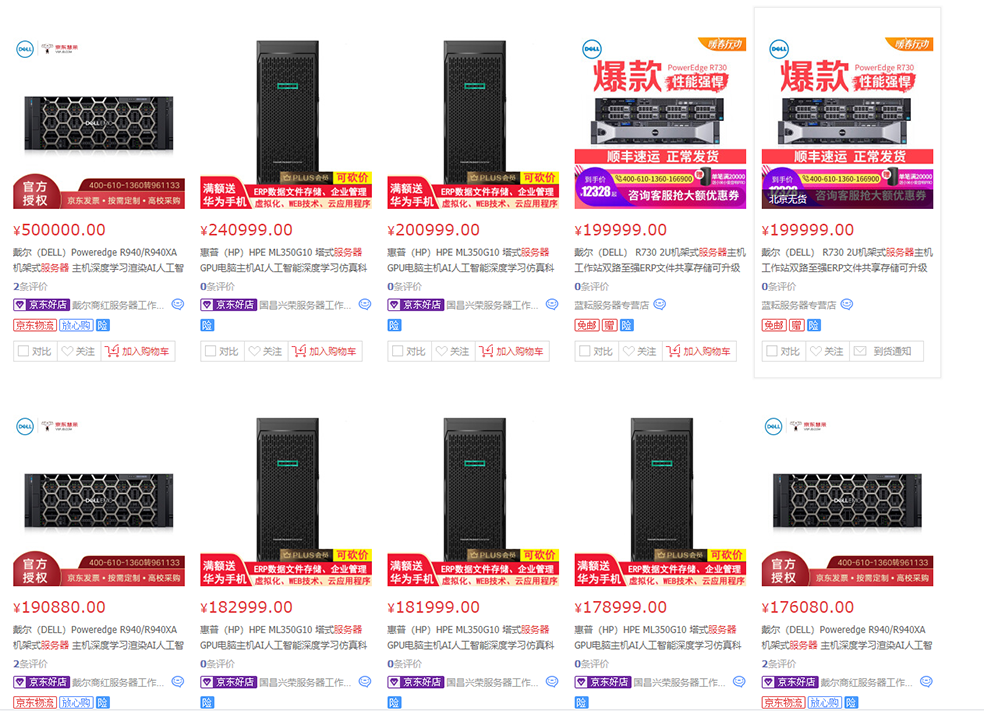Click 放心购 badge on ¥176080 Dell server

tap(824, 702)
